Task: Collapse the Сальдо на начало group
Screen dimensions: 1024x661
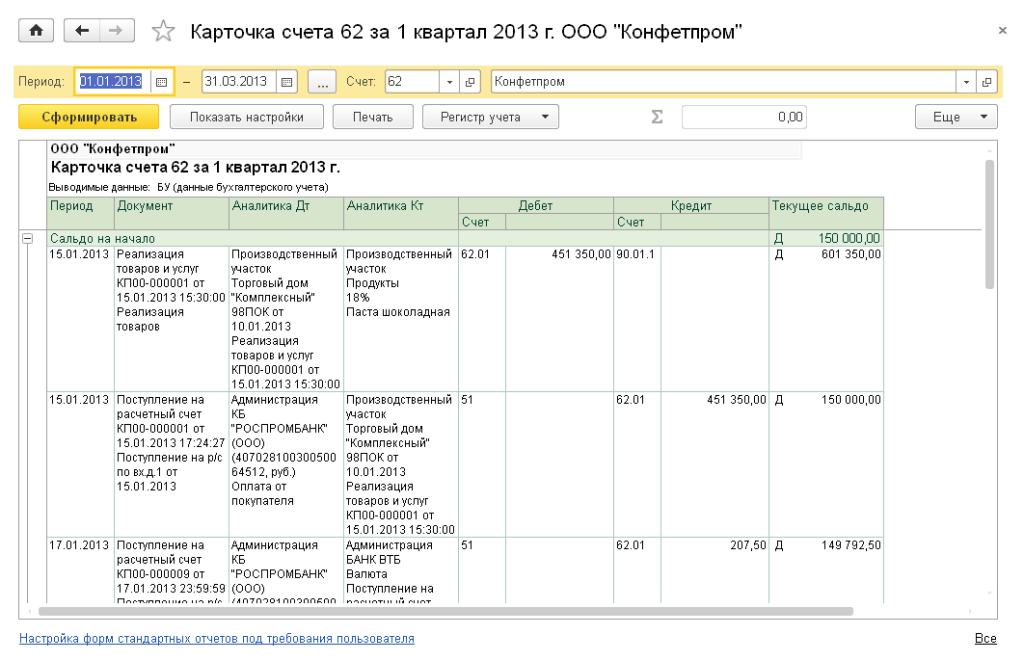Action: (x=27, y=239)
